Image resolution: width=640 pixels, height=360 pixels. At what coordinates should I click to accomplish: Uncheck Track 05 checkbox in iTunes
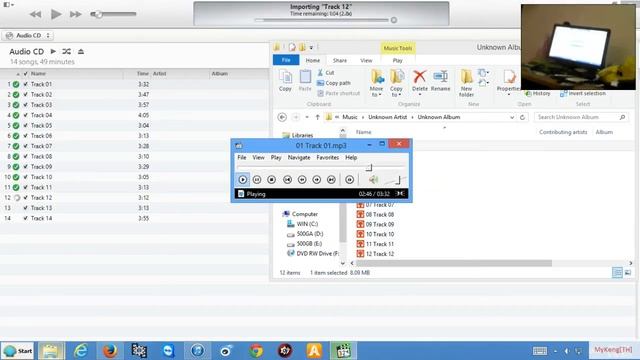pyautogui.click(x=26, y=126)
